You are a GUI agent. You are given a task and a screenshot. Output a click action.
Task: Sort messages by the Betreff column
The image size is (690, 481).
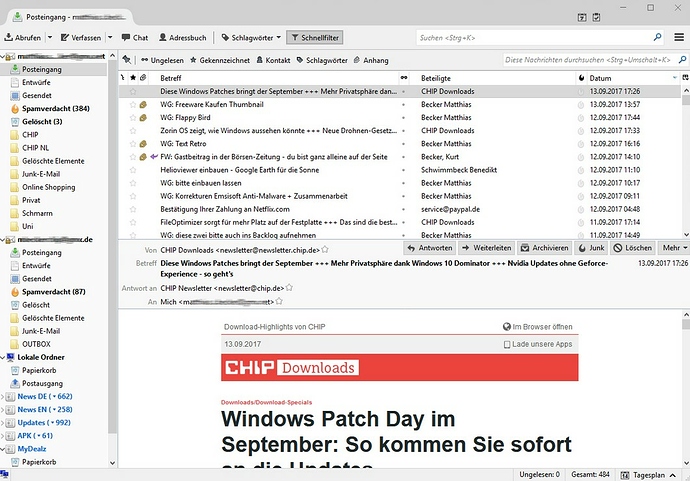(x=278, y=78)
